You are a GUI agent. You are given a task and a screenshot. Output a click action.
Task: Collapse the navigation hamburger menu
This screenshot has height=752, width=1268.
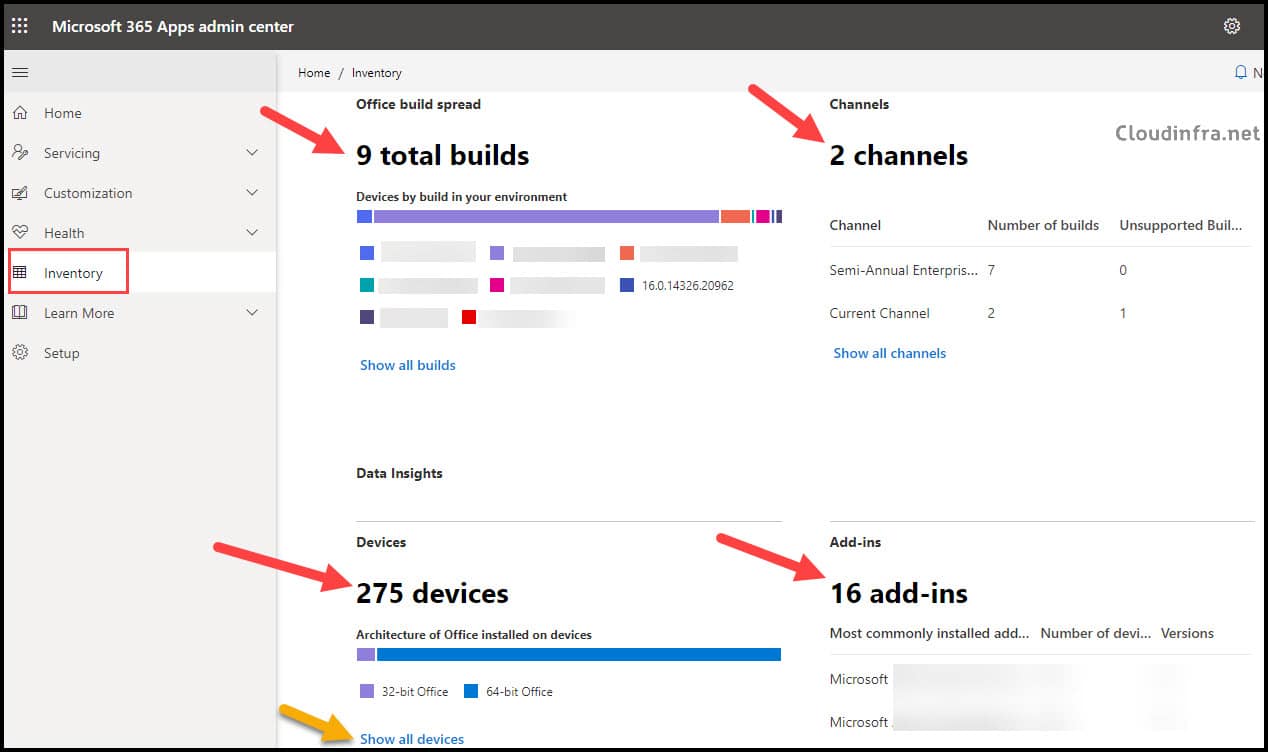tap(20, 73)
